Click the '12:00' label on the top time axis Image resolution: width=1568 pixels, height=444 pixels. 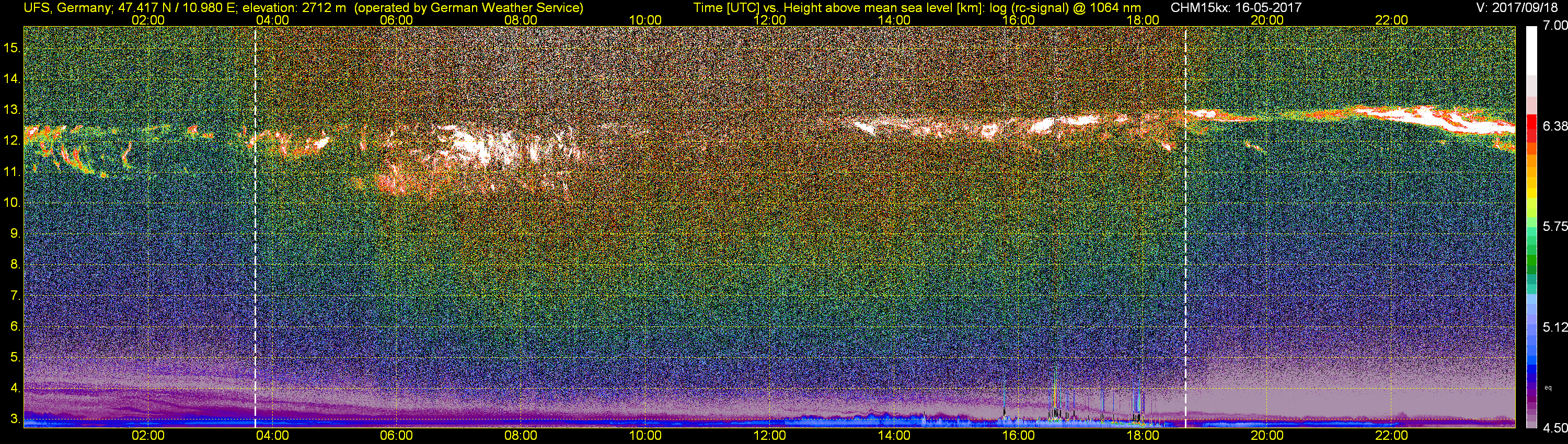click(x=769, y=20)
